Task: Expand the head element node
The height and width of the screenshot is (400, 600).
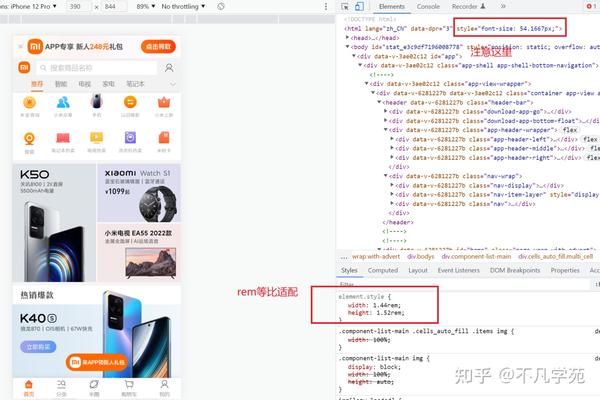Action: point(347,38)
